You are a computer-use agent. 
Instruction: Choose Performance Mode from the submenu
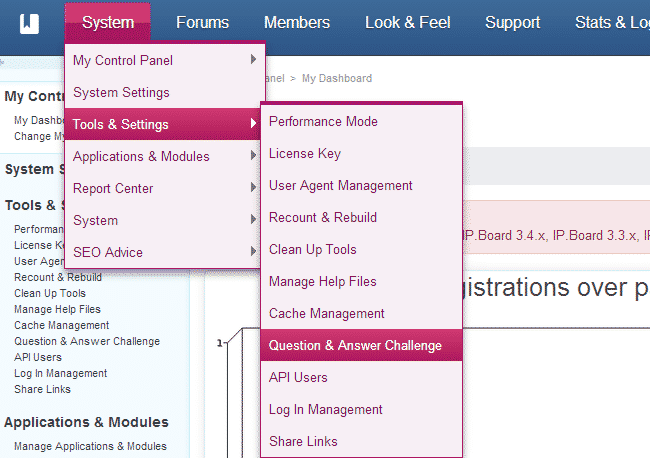(x=323, y=121)
